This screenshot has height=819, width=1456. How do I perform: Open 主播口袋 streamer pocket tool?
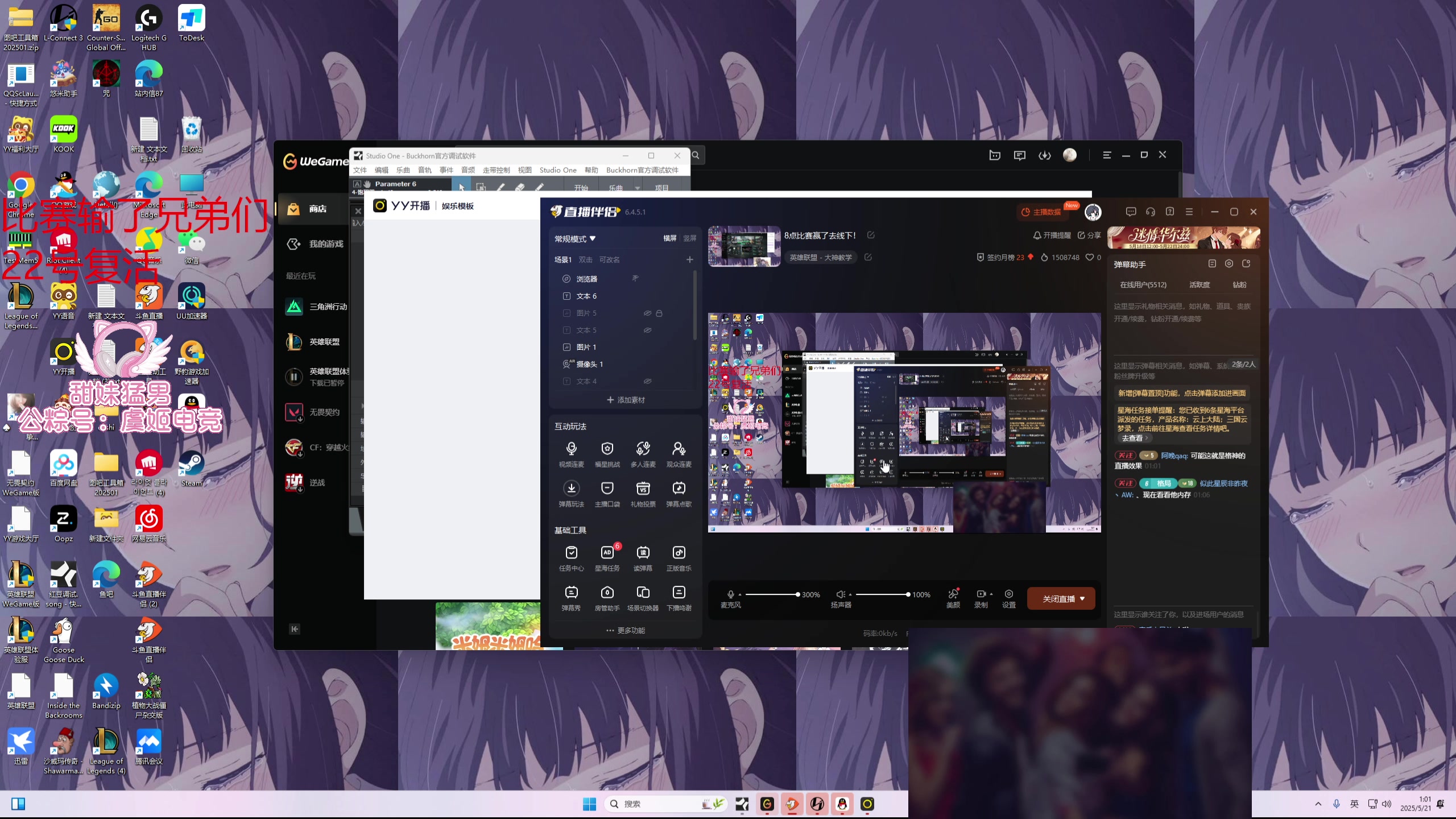click(607, 494)
